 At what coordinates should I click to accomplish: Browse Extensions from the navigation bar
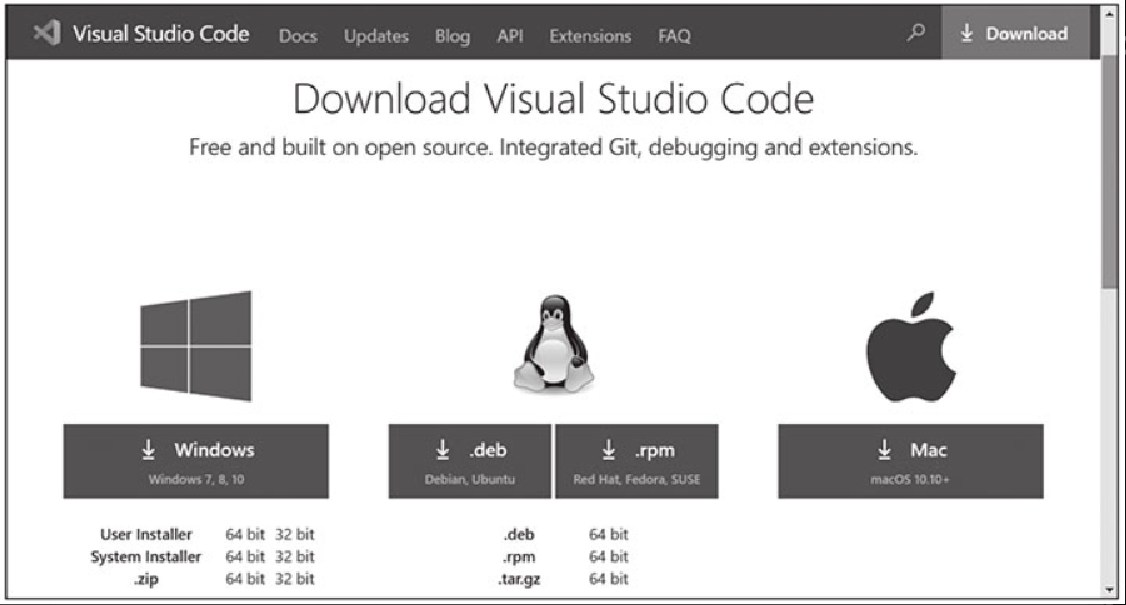point(590,36)
